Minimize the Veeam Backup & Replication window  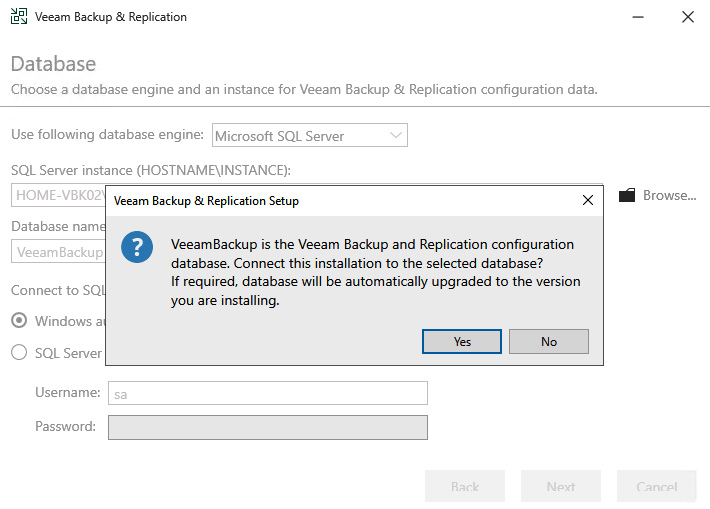638,17
